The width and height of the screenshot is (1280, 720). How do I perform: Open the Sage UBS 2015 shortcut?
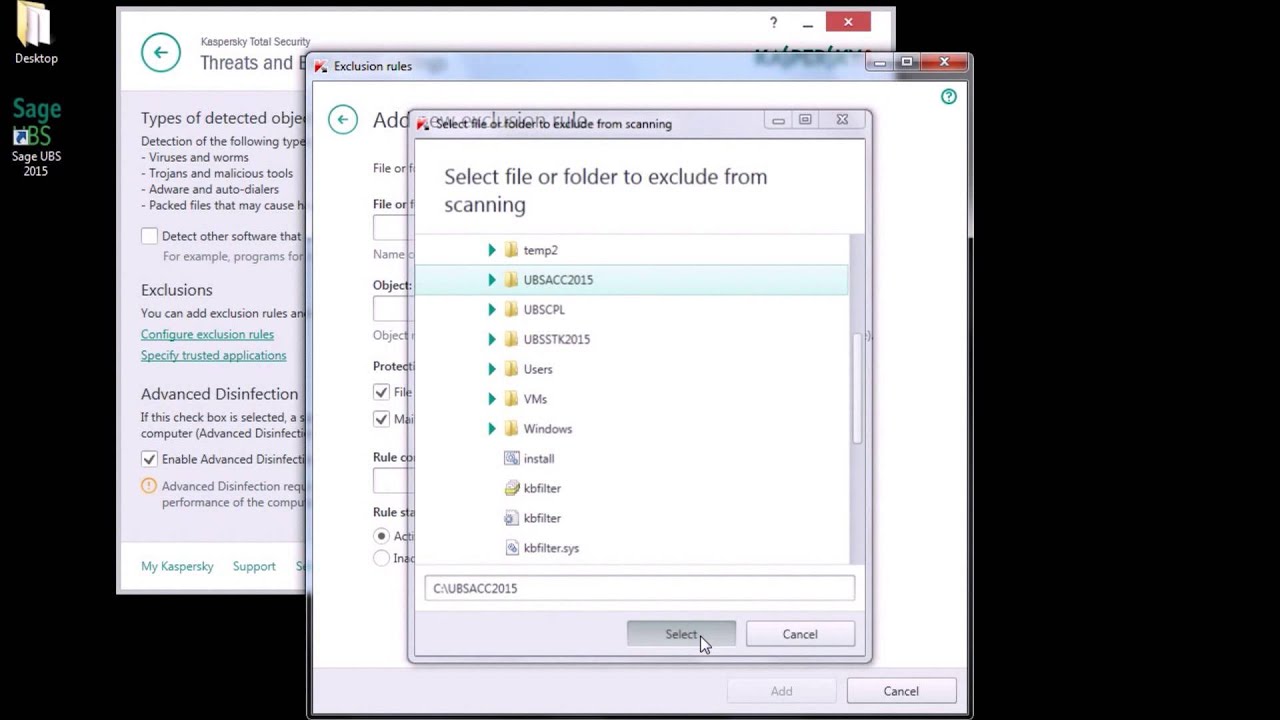click(x=36, y=138)
